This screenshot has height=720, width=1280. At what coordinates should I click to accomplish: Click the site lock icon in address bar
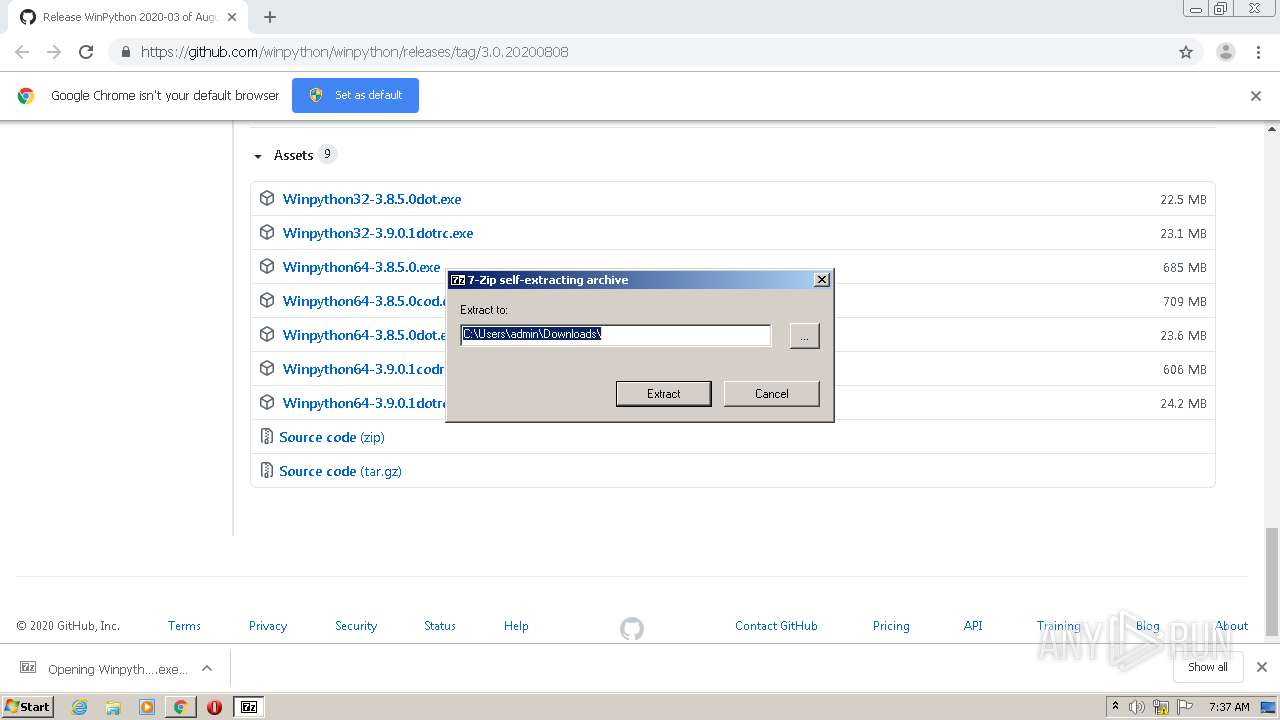(125, 52)
